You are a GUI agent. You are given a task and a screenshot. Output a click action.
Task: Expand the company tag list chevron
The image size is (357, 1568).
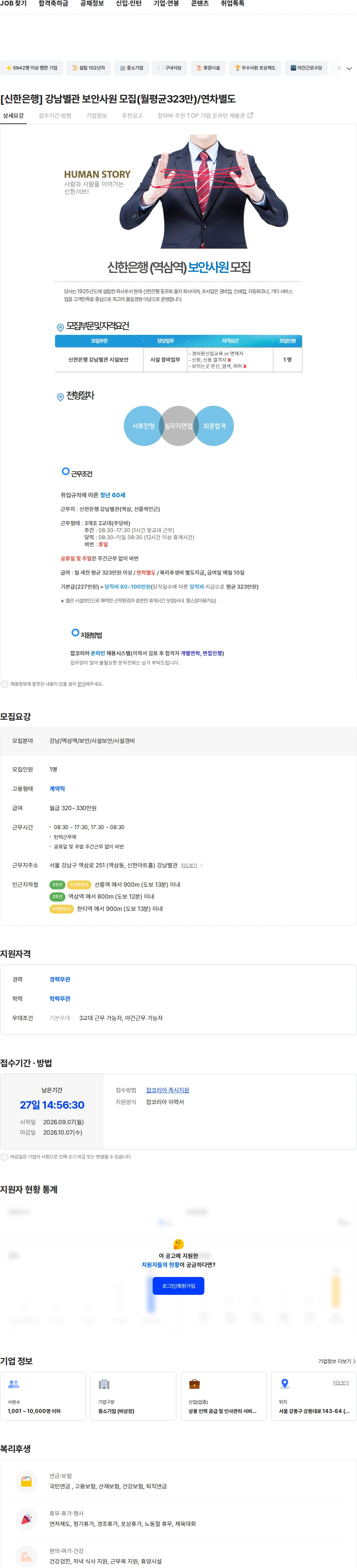349,69
